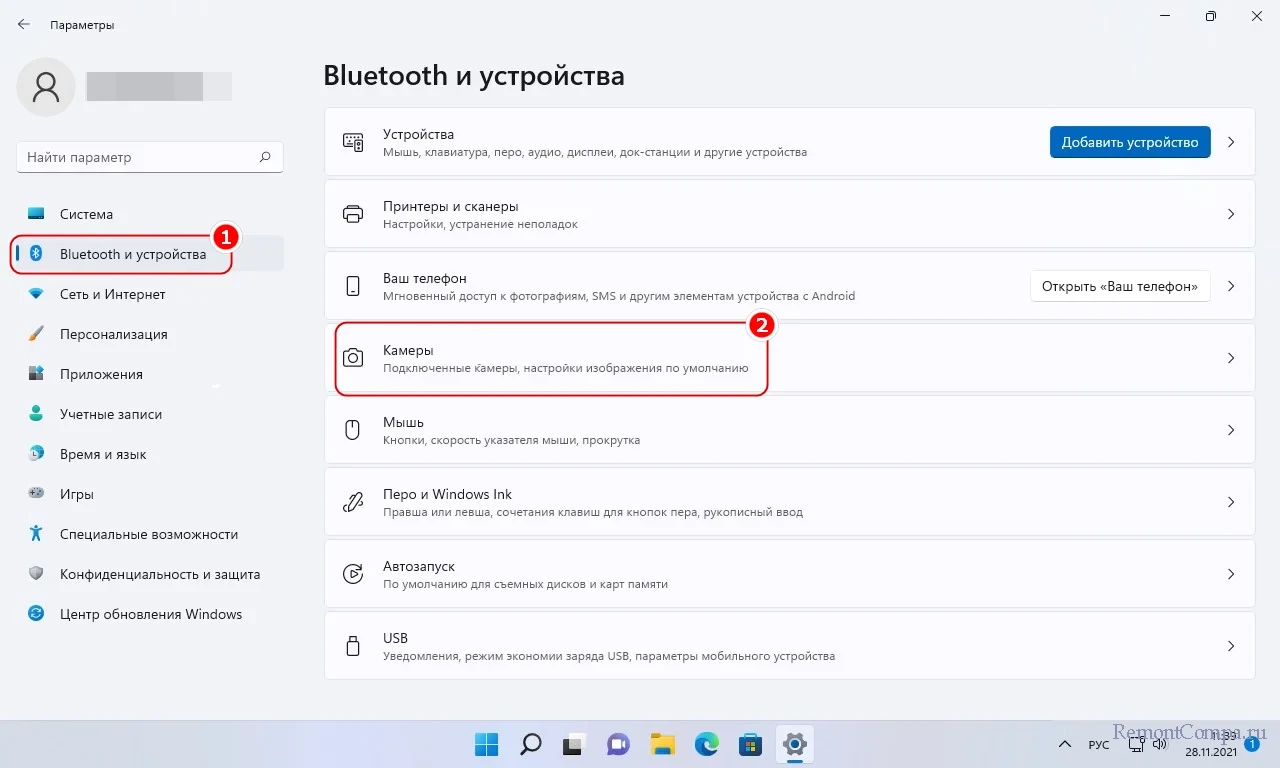The height and width of the screenshot is (768, 1280).
Task: Expand the USB settings chevron
Action: (x=1231, y=646)
